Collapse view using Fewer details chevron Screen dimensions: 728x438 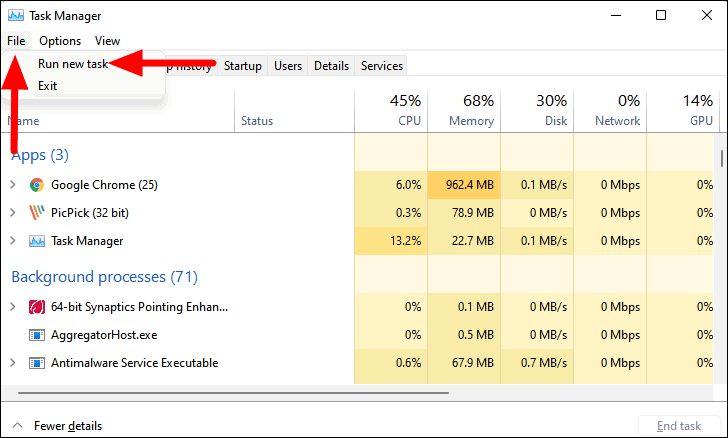point(17,425)
